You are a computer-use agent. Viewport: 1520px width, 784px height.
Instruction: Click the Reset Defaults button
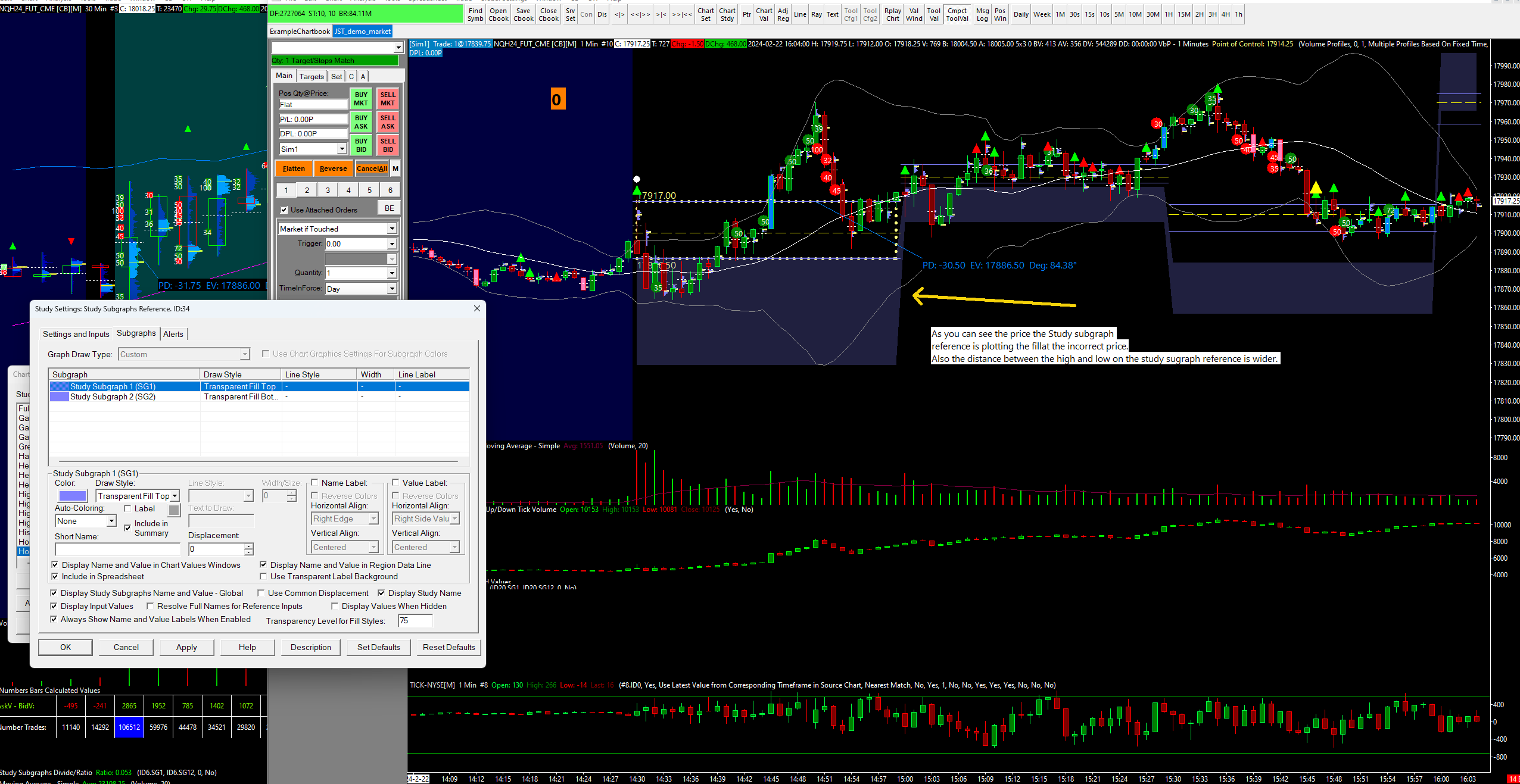pyautogui.click(x=448, y=647)
